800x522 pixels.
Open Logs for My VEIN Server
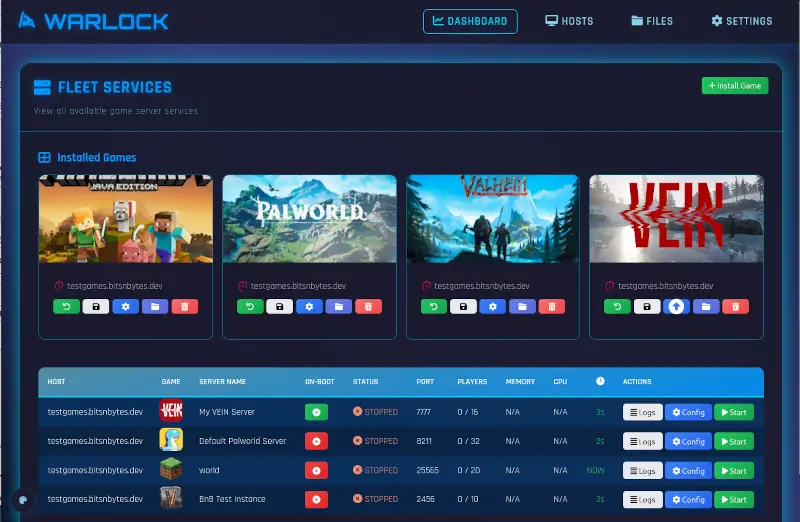pos(642,412)
